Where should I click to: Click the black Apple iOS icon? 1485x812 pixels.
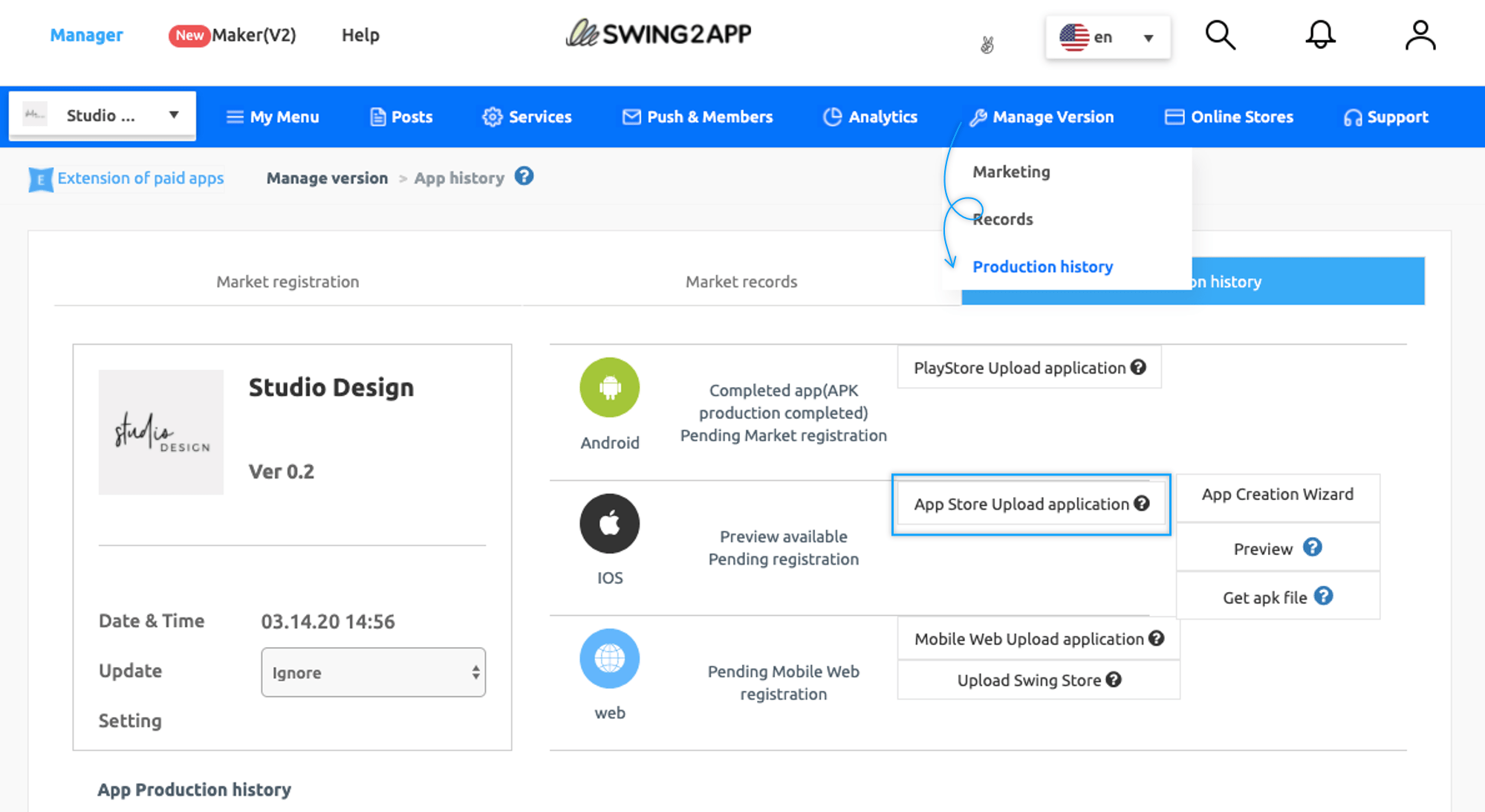coord(609,523)
